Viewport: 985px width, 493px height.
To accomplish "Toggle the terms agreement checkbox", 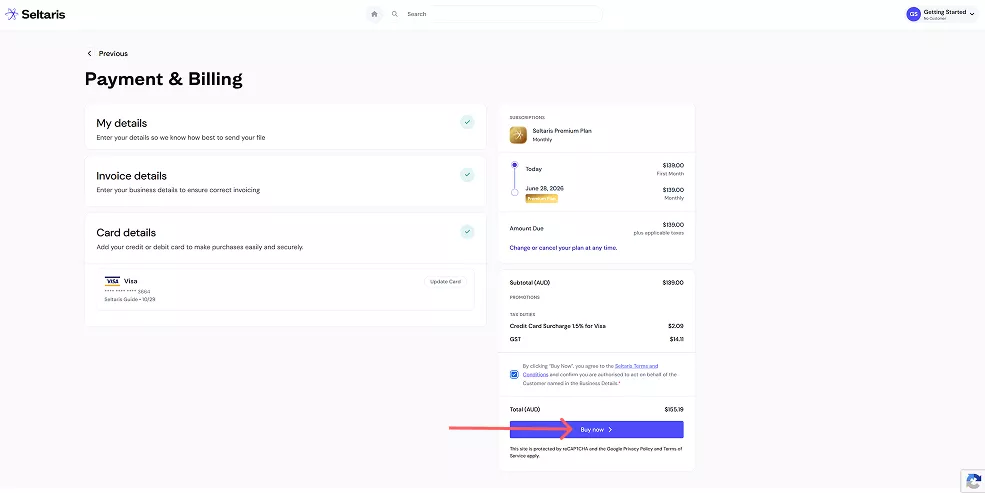I will 514,374.
